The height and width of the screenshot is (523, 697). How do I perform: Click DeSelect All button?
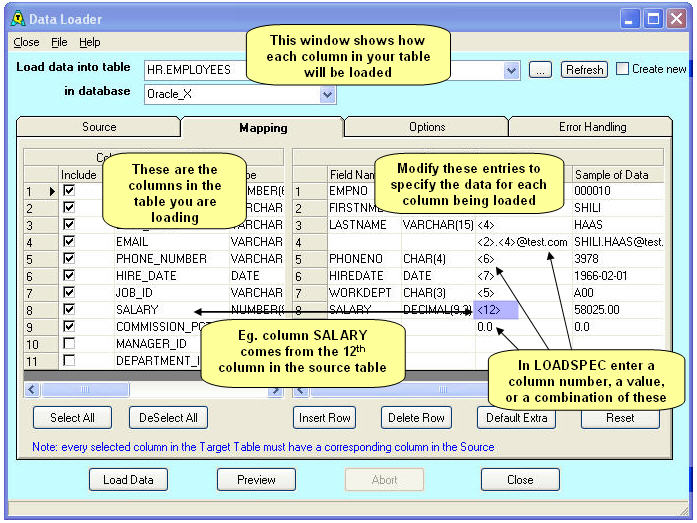pyautogui.click(x=168, y=418)
